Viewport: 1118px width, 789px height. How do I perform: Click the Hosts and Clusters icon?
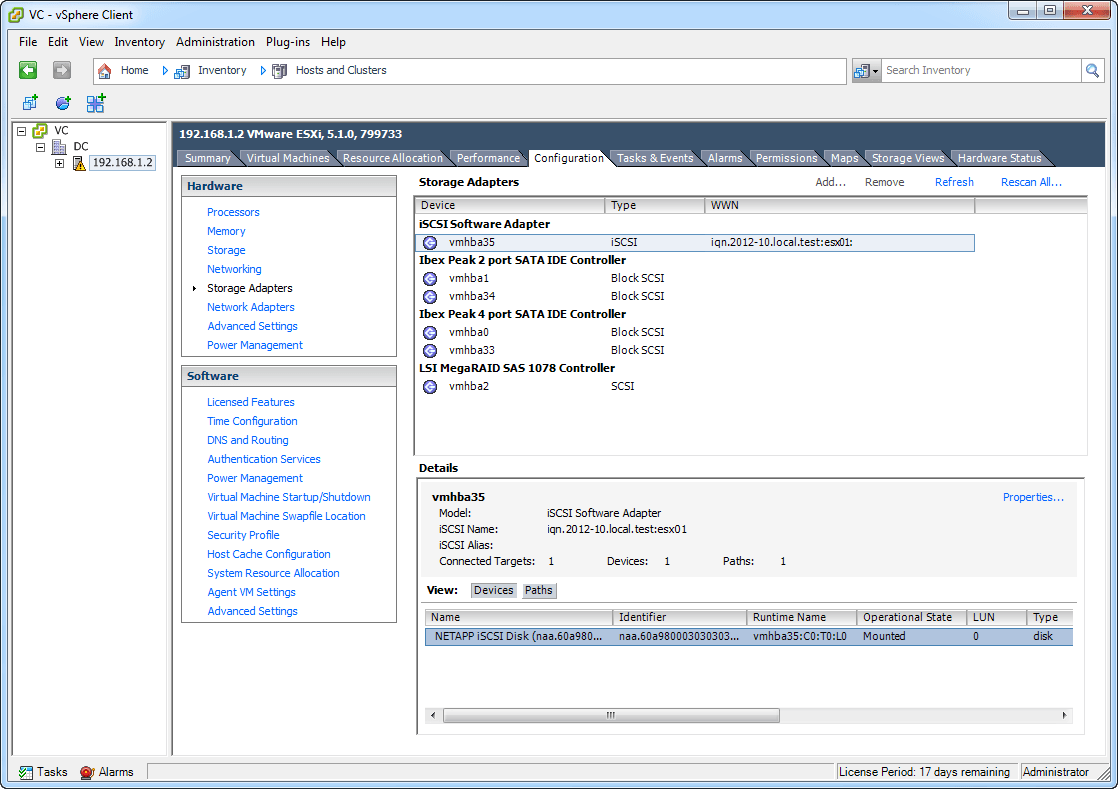tap(280, 71)
